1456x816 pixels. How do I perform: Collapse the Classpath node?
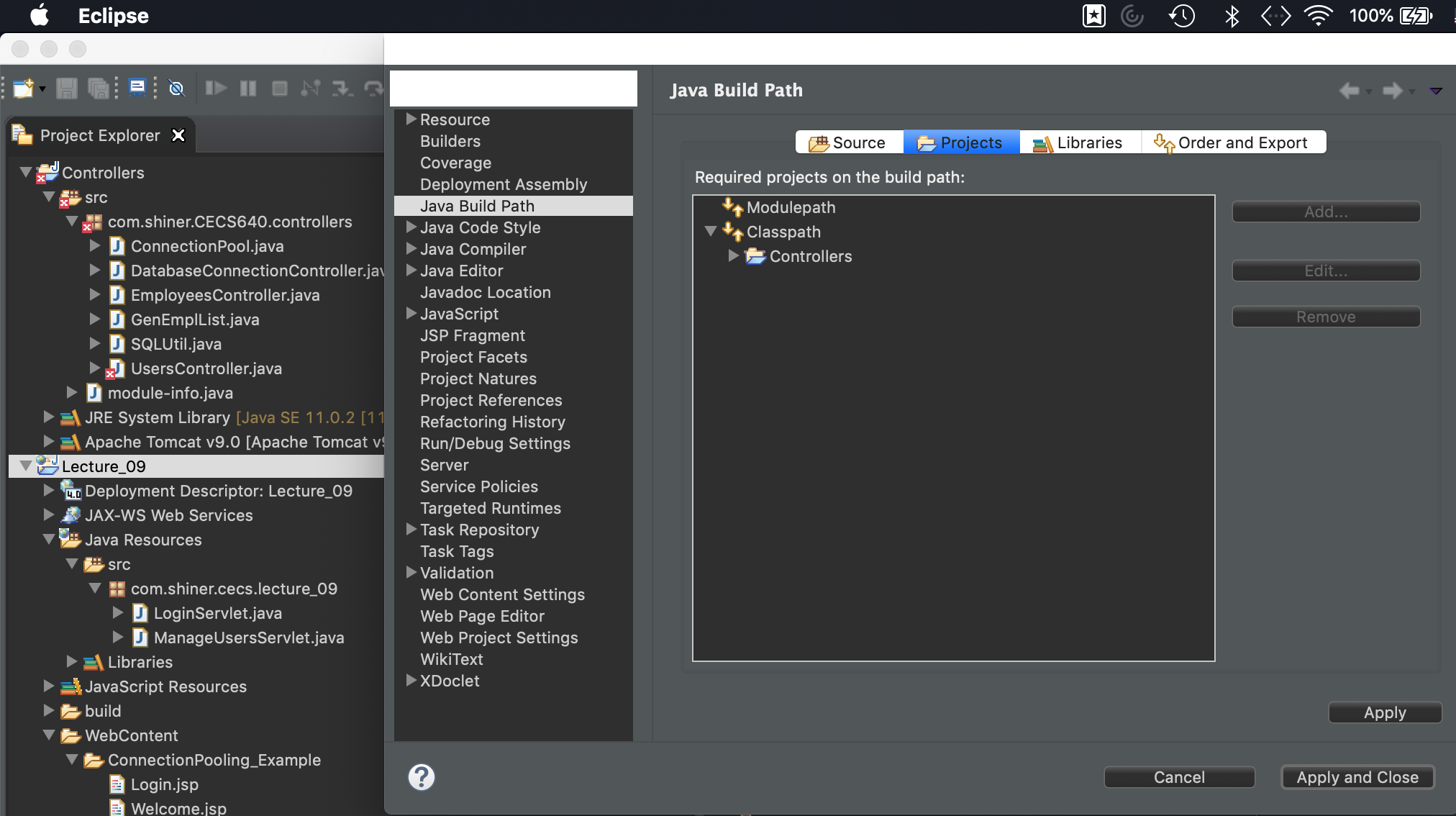pos(711,232)
